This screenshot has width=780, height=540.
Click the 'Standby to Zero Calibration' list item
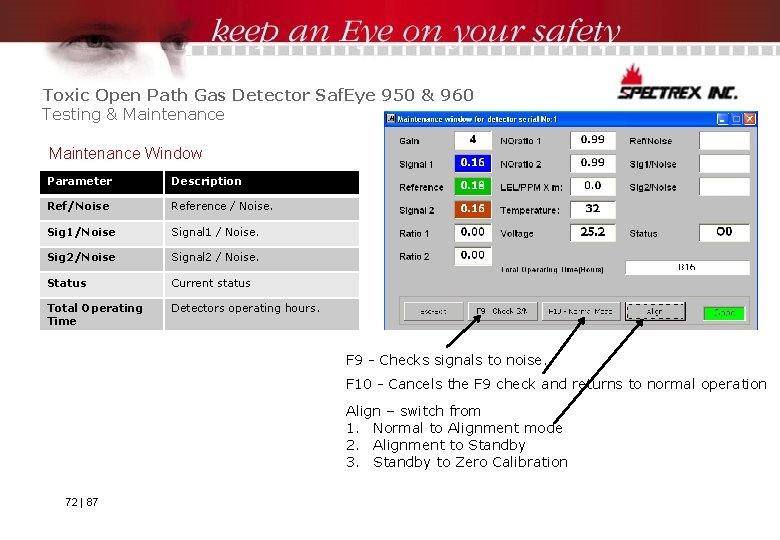[x=470, y=462]
